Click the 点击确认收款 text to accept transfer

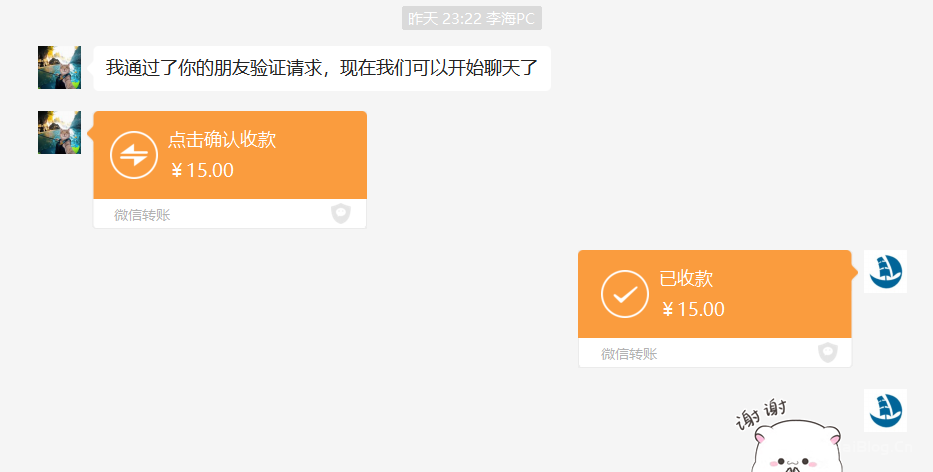tap(222, 139)
